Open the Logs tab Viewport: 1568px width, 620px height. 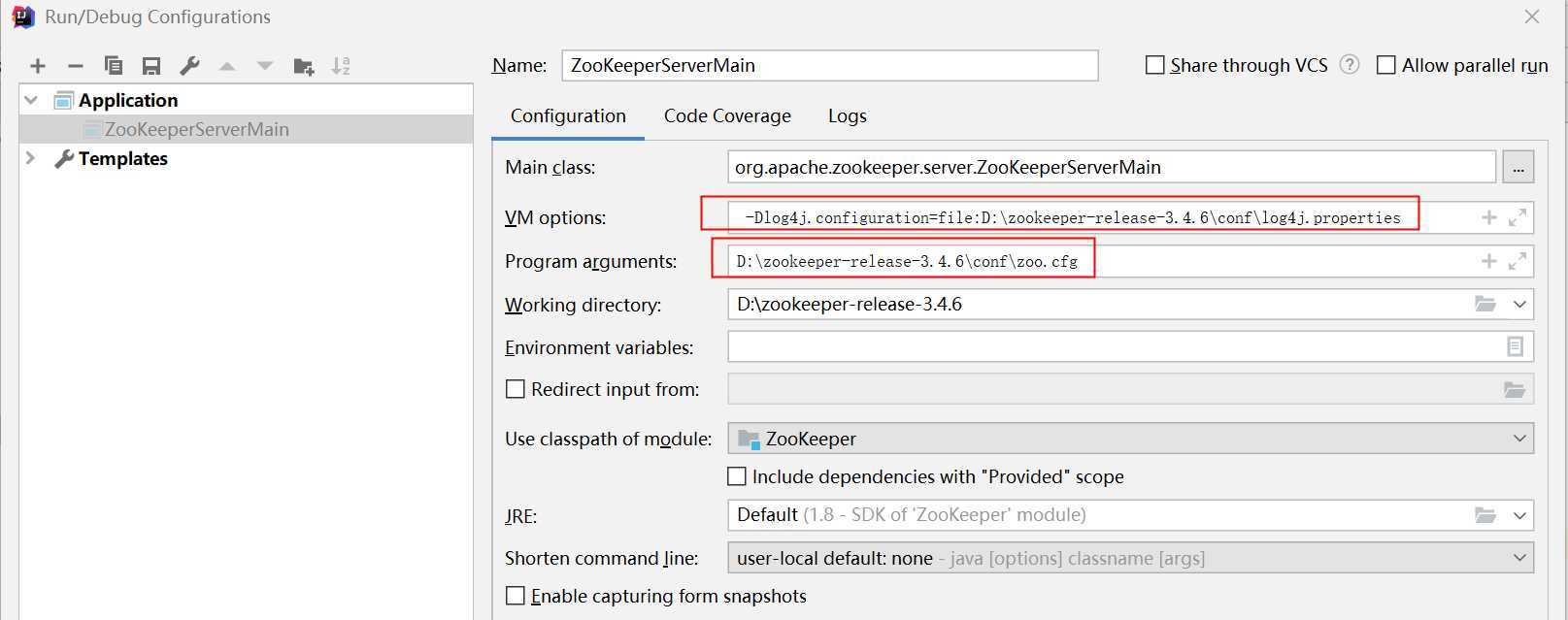(x=847, y=115)
